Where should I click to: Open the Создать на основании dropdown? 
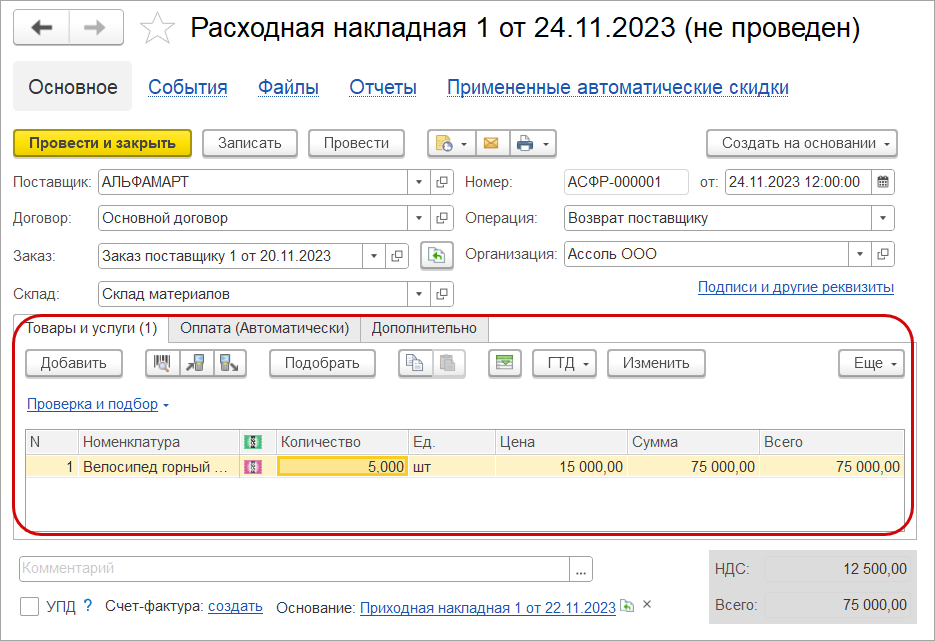pyautogui.click(x=801, y=143)
